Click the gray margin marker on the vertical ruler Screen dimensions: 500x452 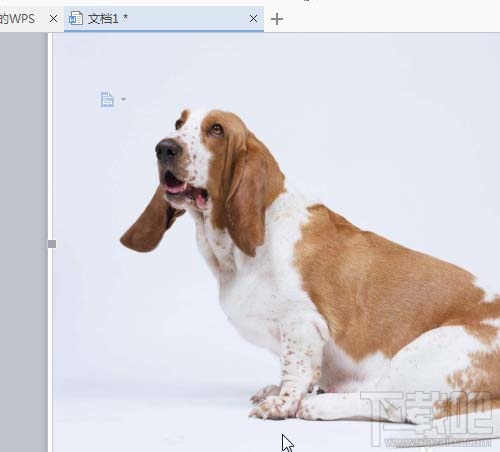(52, 244)
